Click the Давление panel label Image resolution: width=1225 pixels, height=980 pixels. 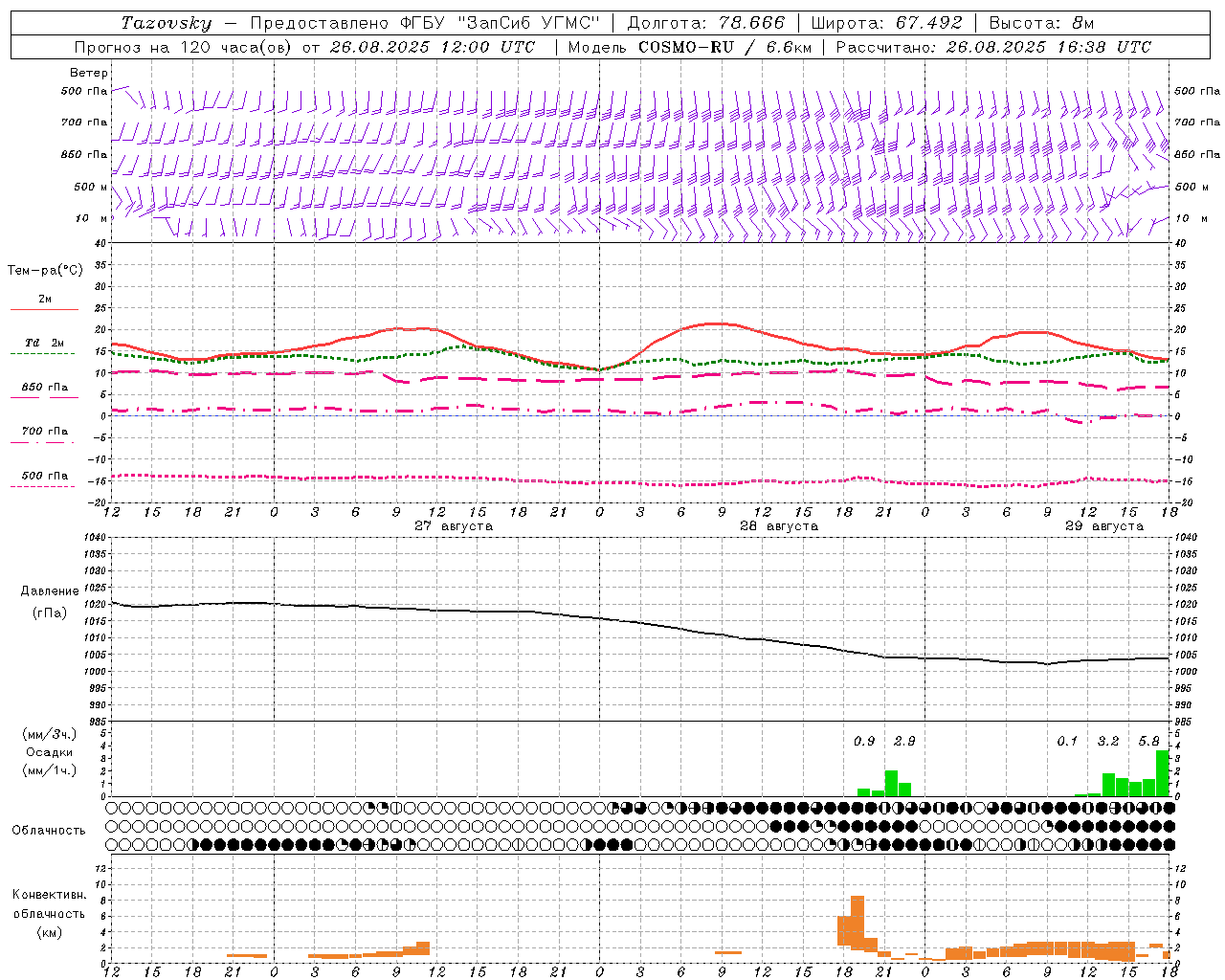pyautogui.click(x=49, y=591)
